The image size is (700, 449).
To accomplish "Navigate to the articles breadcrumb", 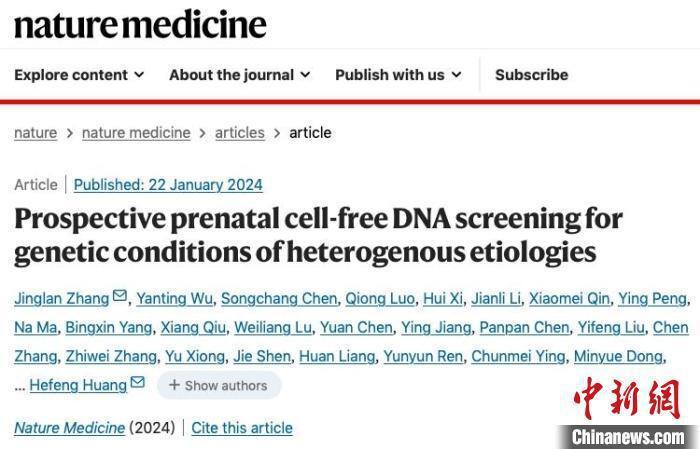I will (239, 132).
